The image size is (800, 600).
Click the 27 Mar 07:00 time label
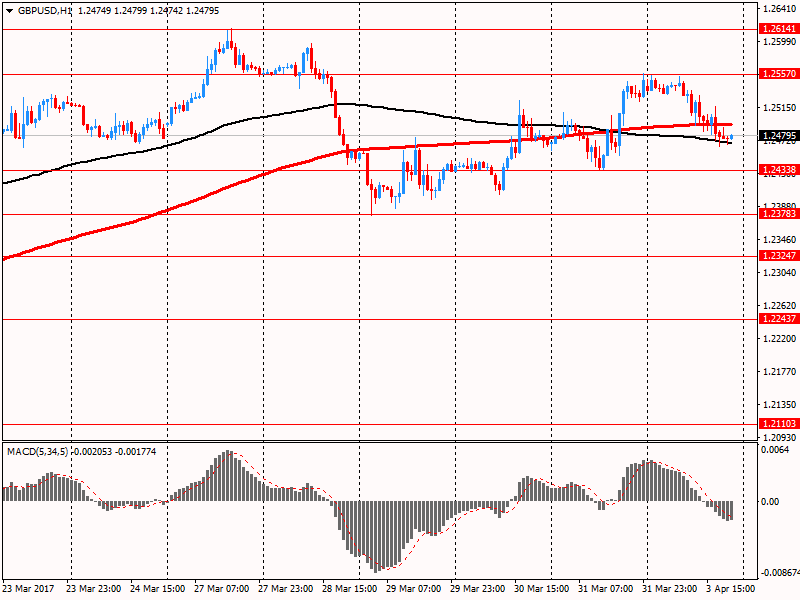[x=222, y=588]
